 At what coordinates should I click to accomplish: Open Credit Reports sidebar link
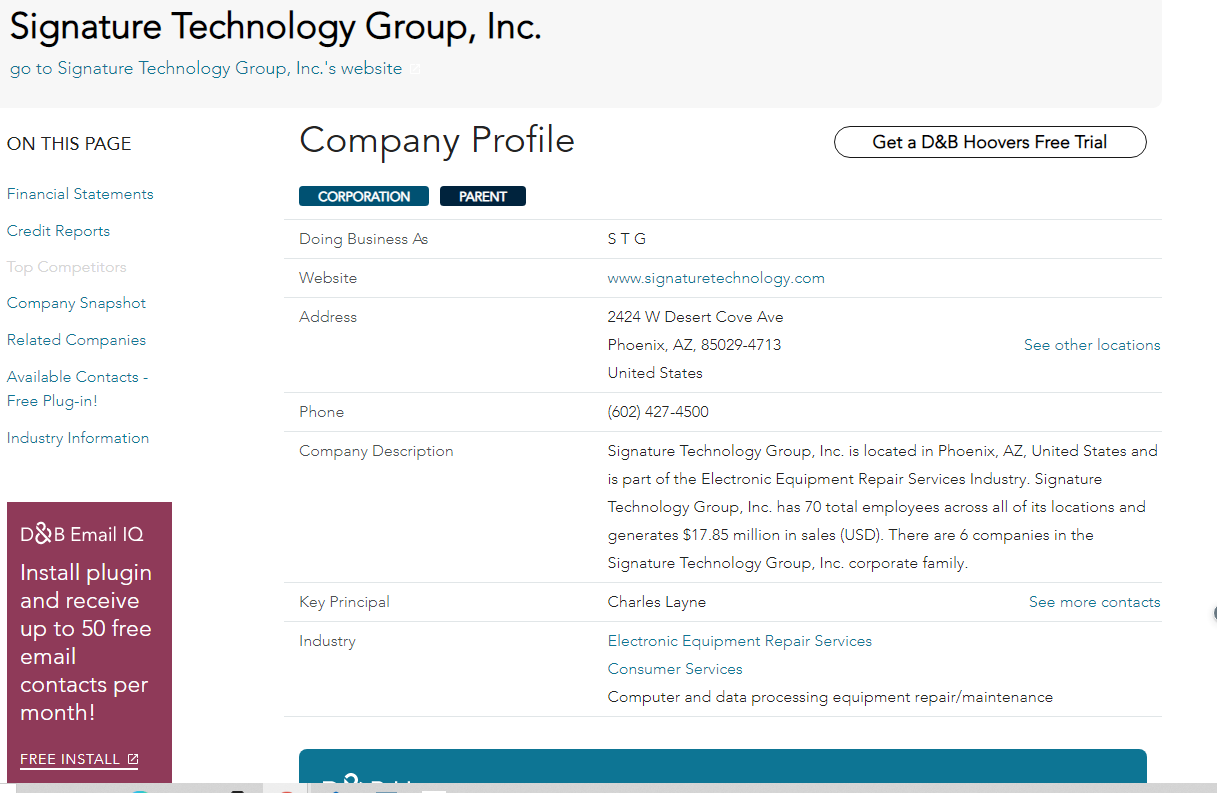(58, 231)
